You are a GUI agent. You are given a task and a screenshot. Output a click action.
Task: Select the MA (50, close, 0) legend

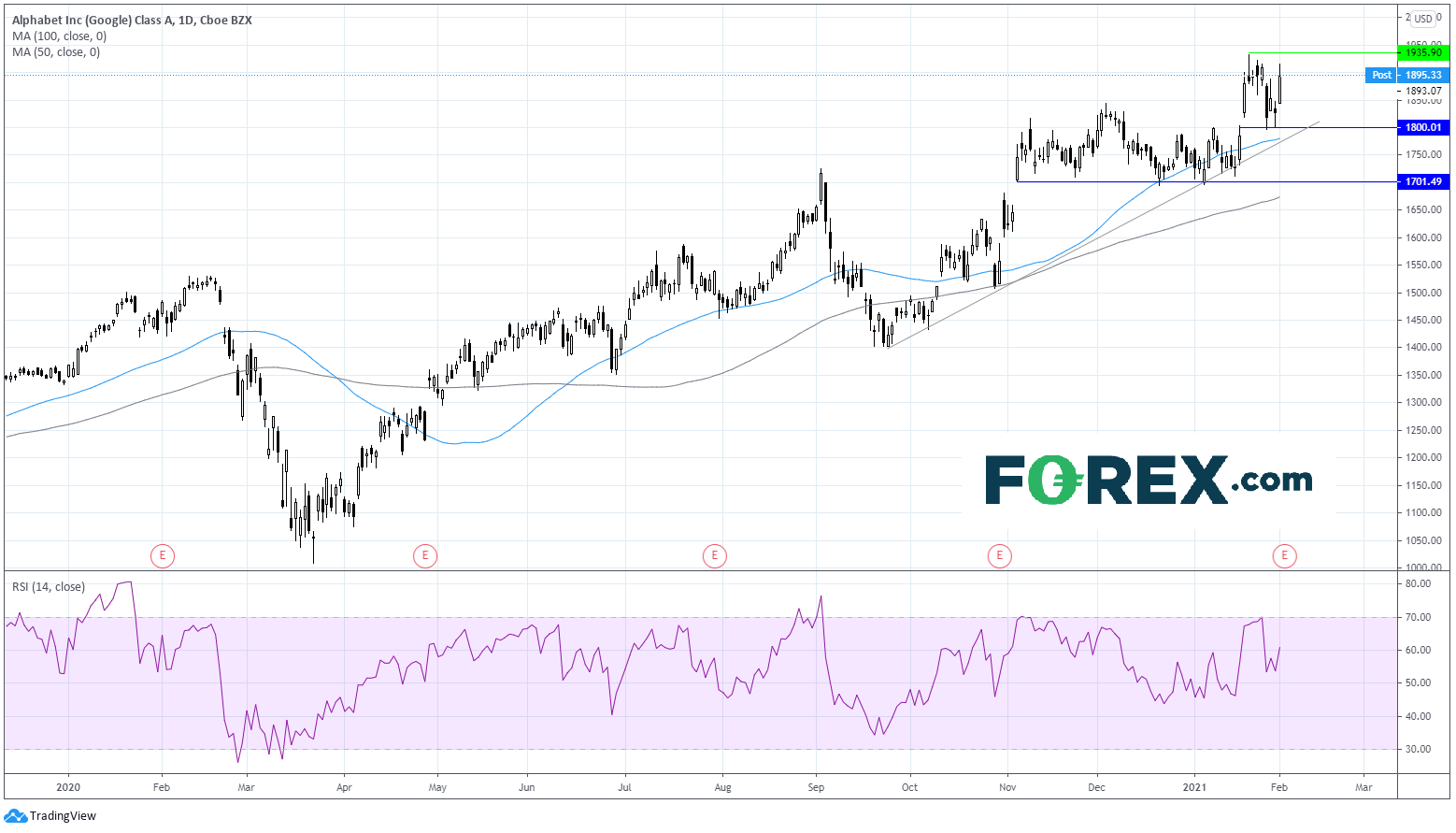56,52
